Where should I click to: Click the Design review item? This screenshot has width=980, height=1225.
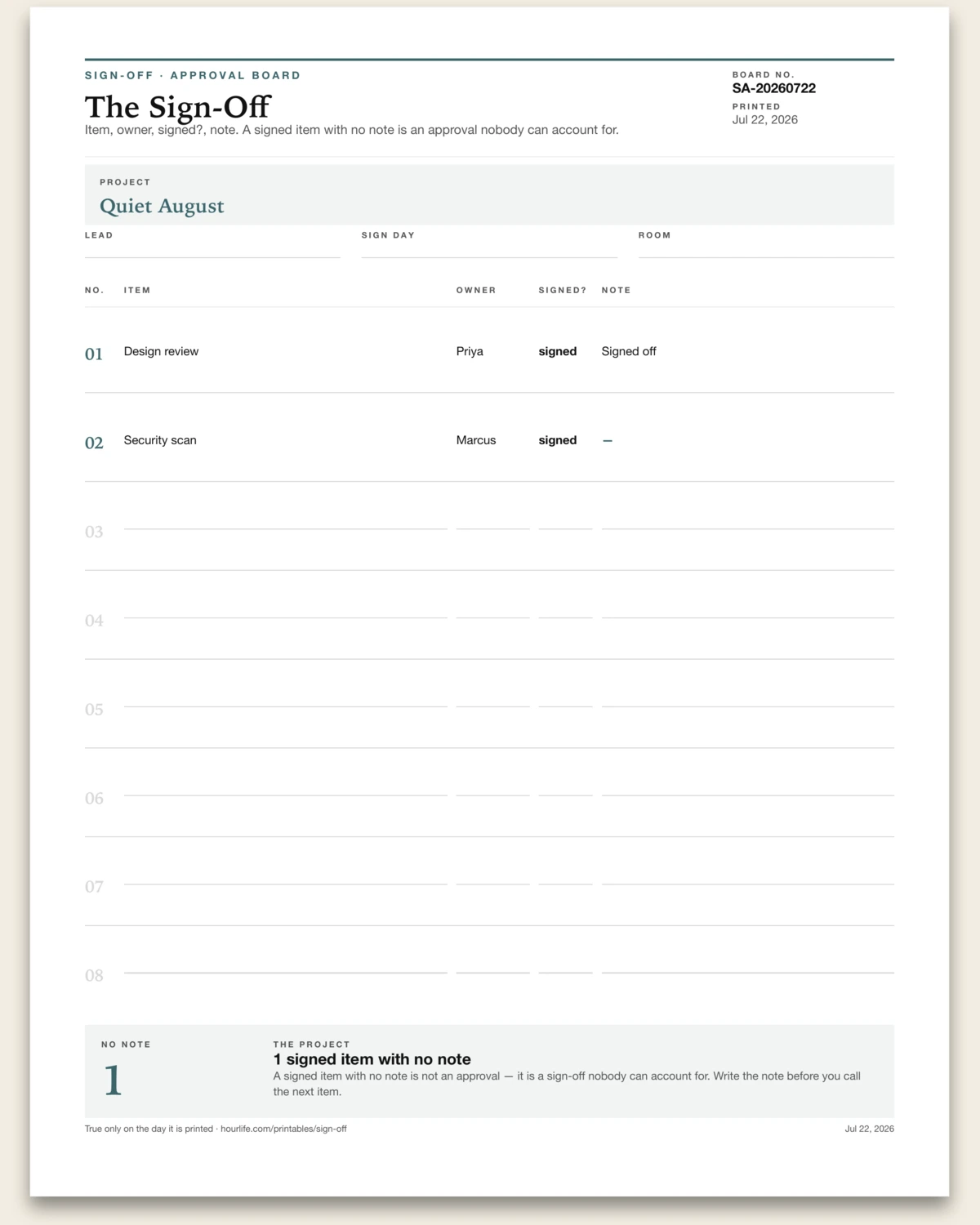[x=161, y=351]
